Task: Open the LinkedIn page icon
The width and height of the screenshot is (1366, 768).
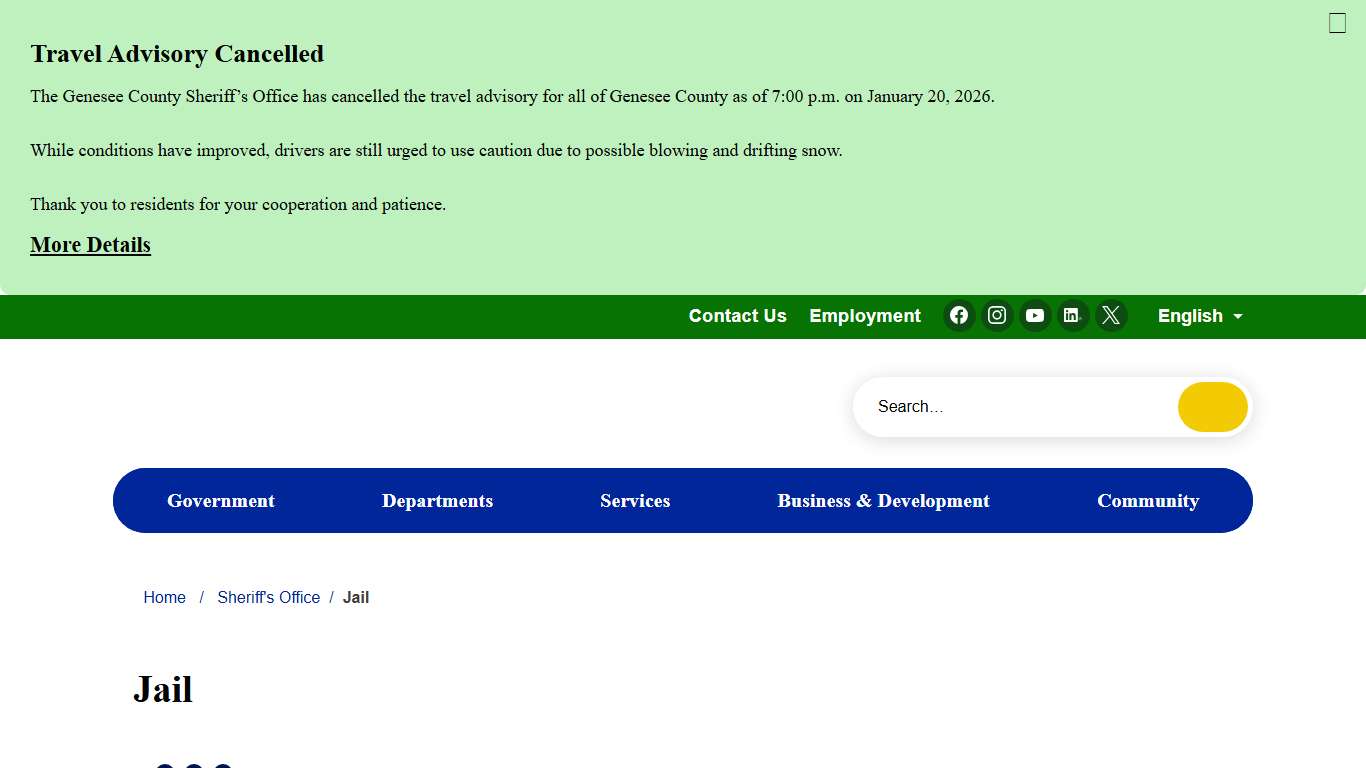Action: 1072,316
